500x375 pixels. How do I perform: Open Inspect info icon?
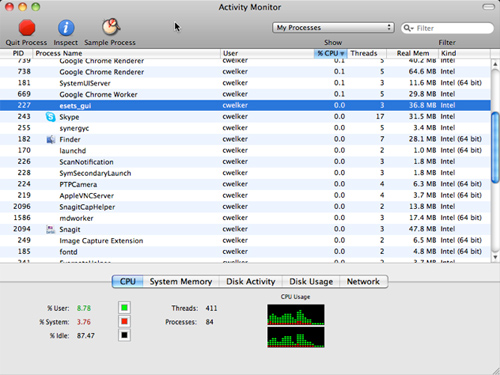point(66,27)
